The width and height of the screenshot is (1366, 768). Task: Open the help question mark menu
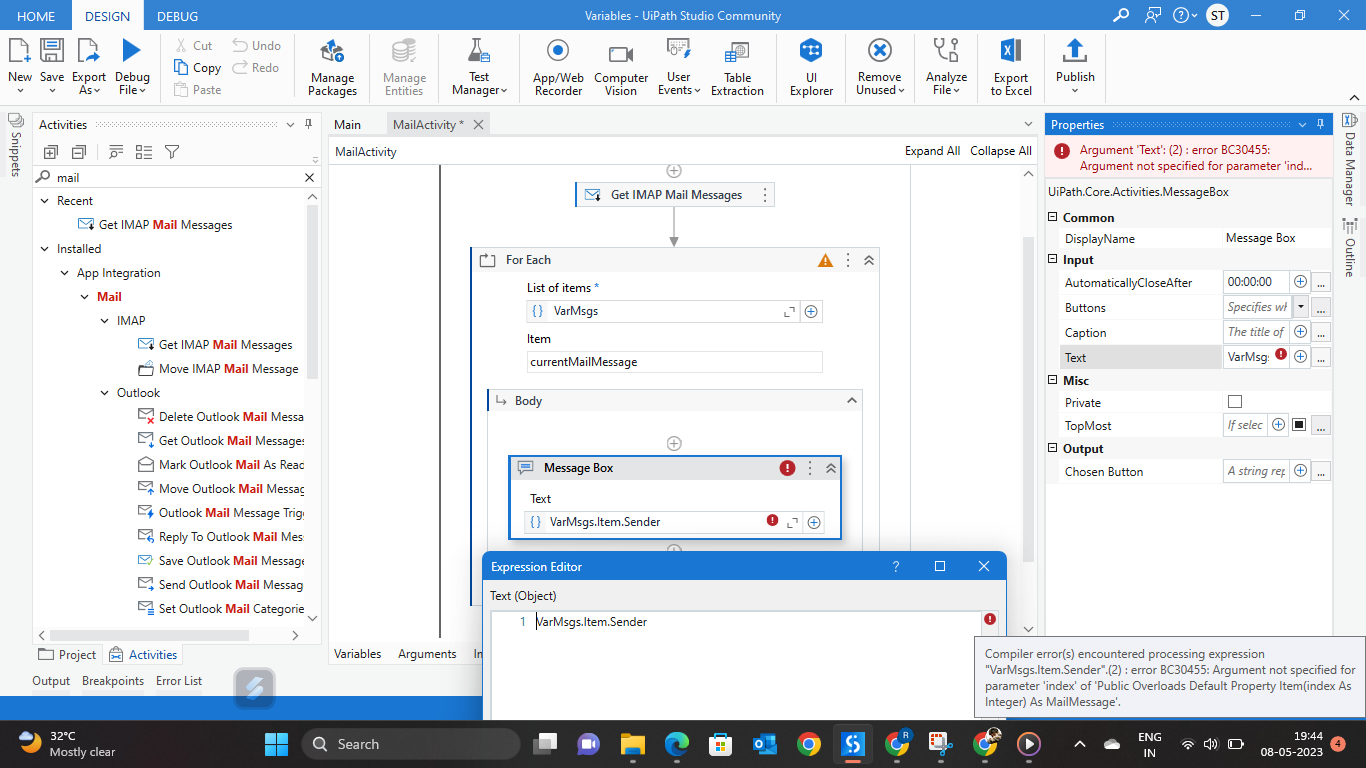click(x=1185, y=15)
